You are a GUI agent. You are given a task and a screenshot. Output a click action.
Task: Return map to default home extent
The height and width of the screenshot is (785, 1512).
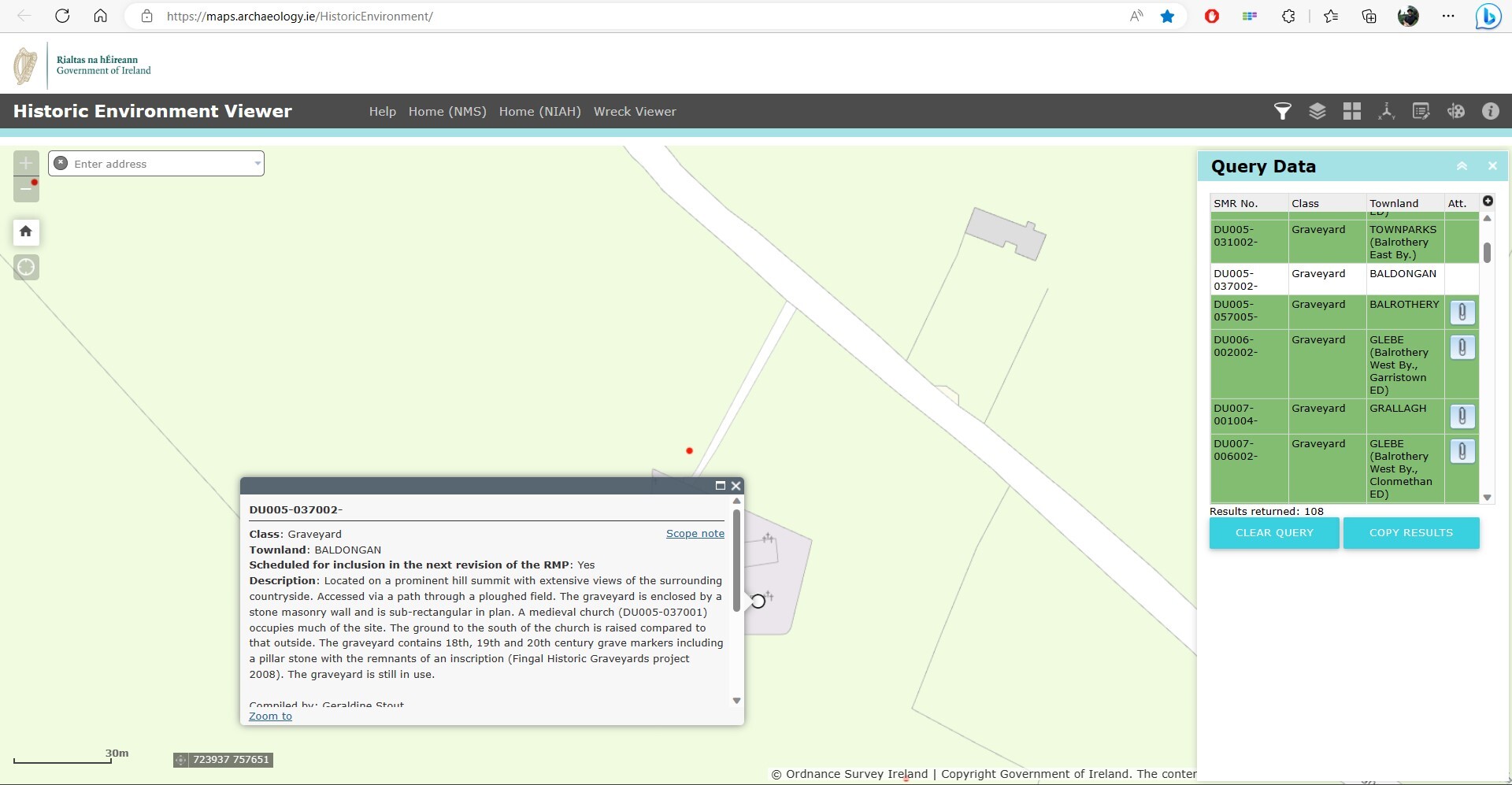(26, 231)
